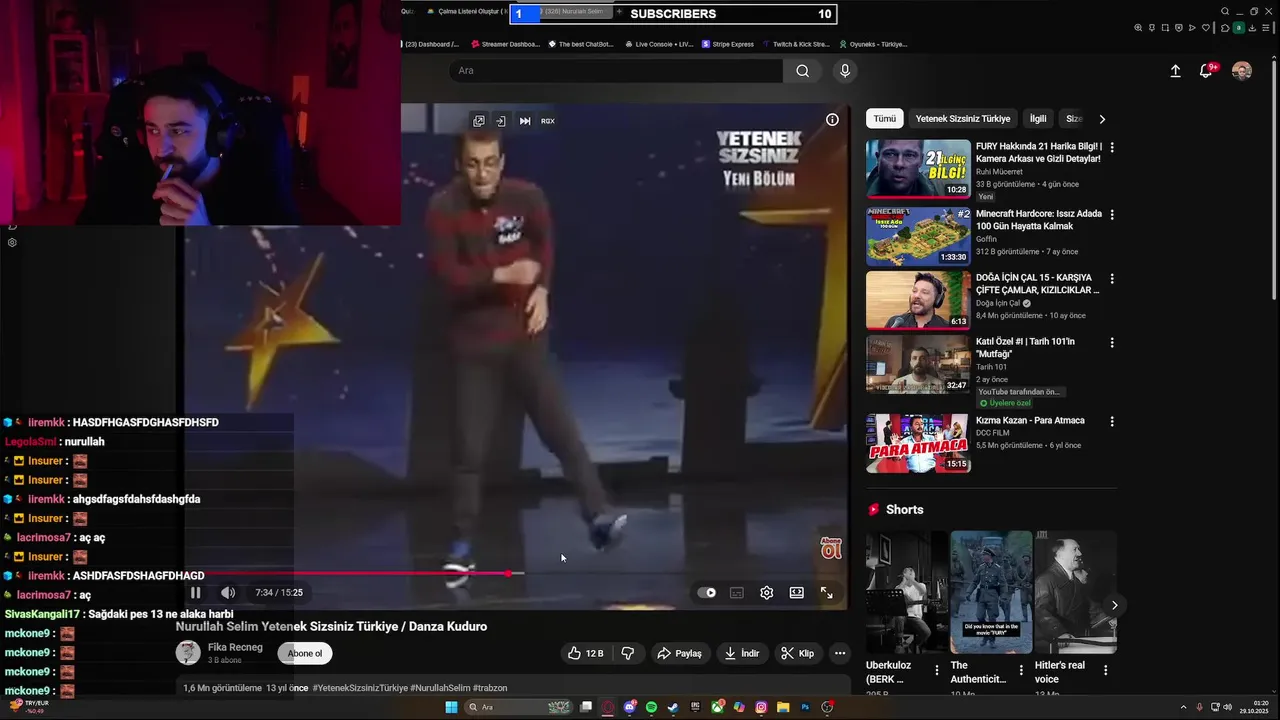
Task: Select the 'Tümü' filter chip
Action: 885,118
